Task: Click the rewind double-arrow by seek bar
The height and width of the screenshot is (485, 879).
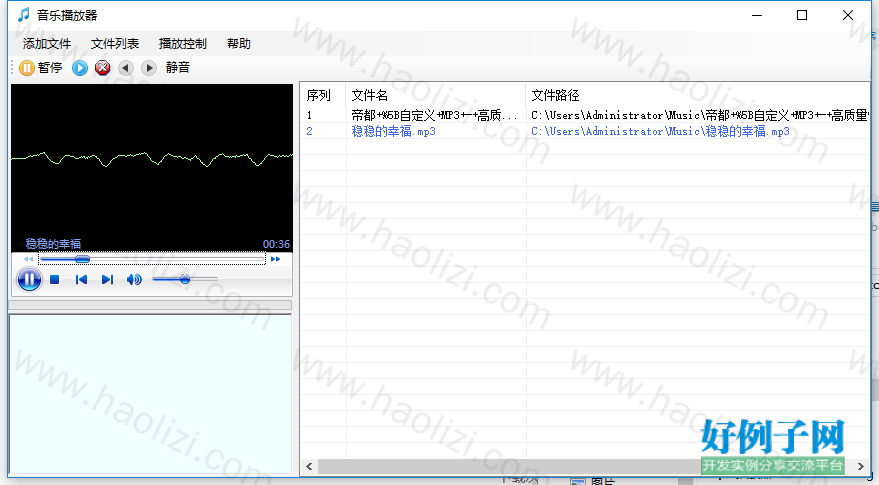Action: 28,259
